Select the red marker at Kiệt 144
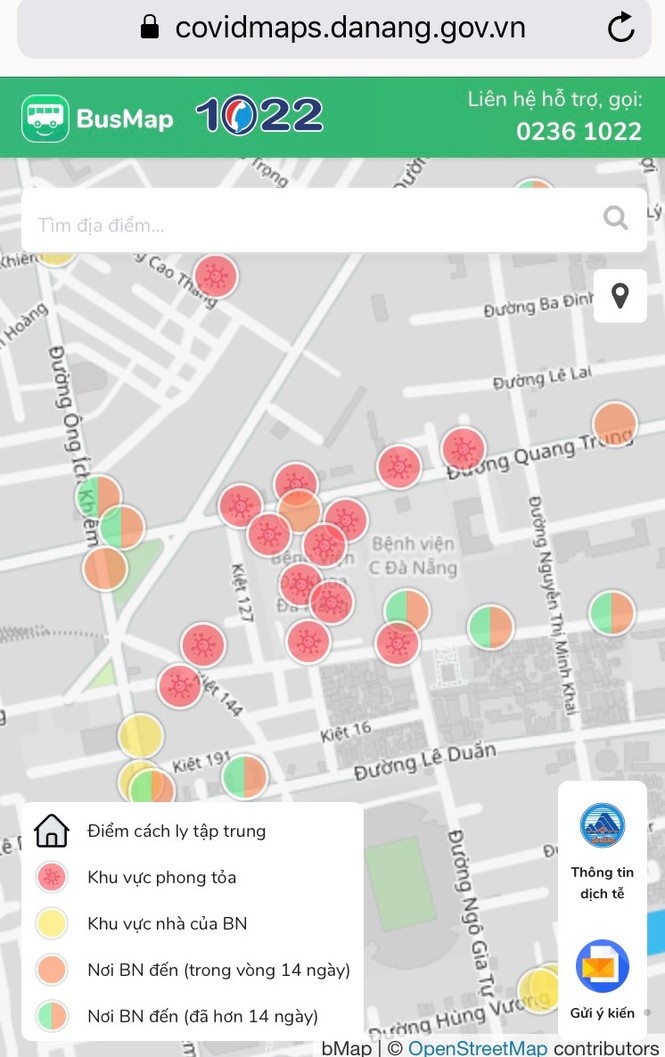665x1057 pixels. (179, 686)
